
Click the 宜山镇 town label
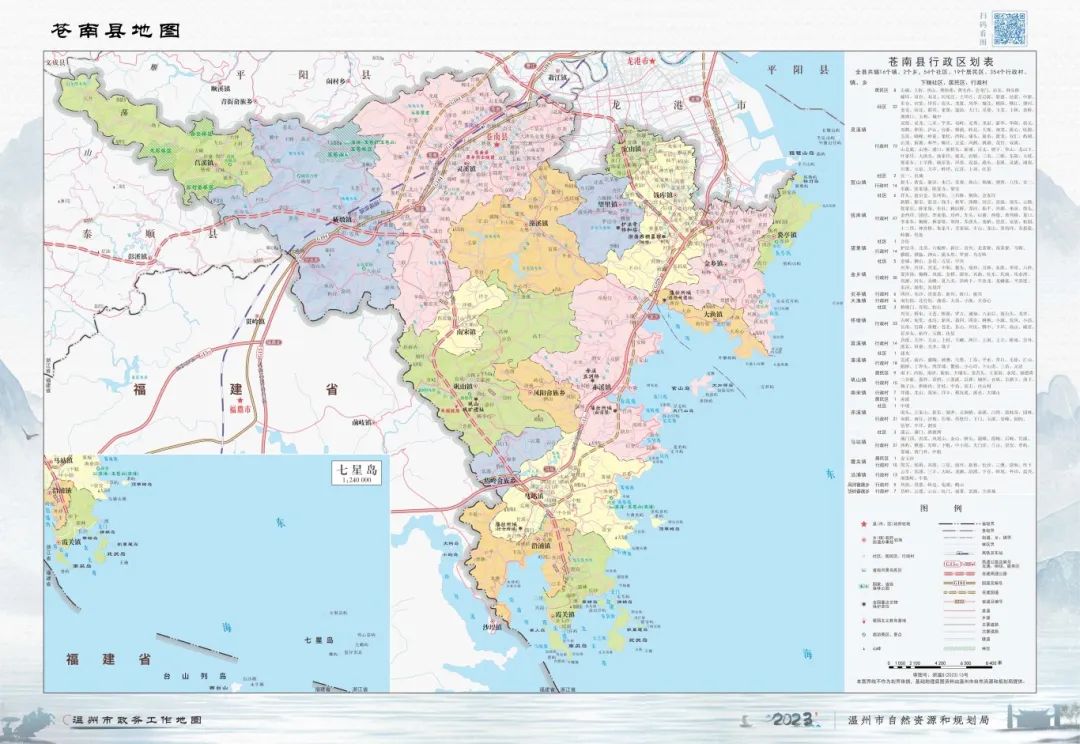[632, 149]
